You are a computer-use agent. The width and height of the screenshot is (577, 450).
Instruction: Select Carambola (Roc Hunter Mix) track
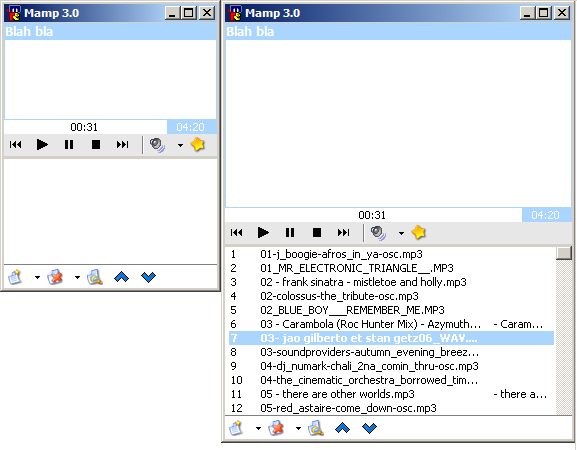(391, 324)
